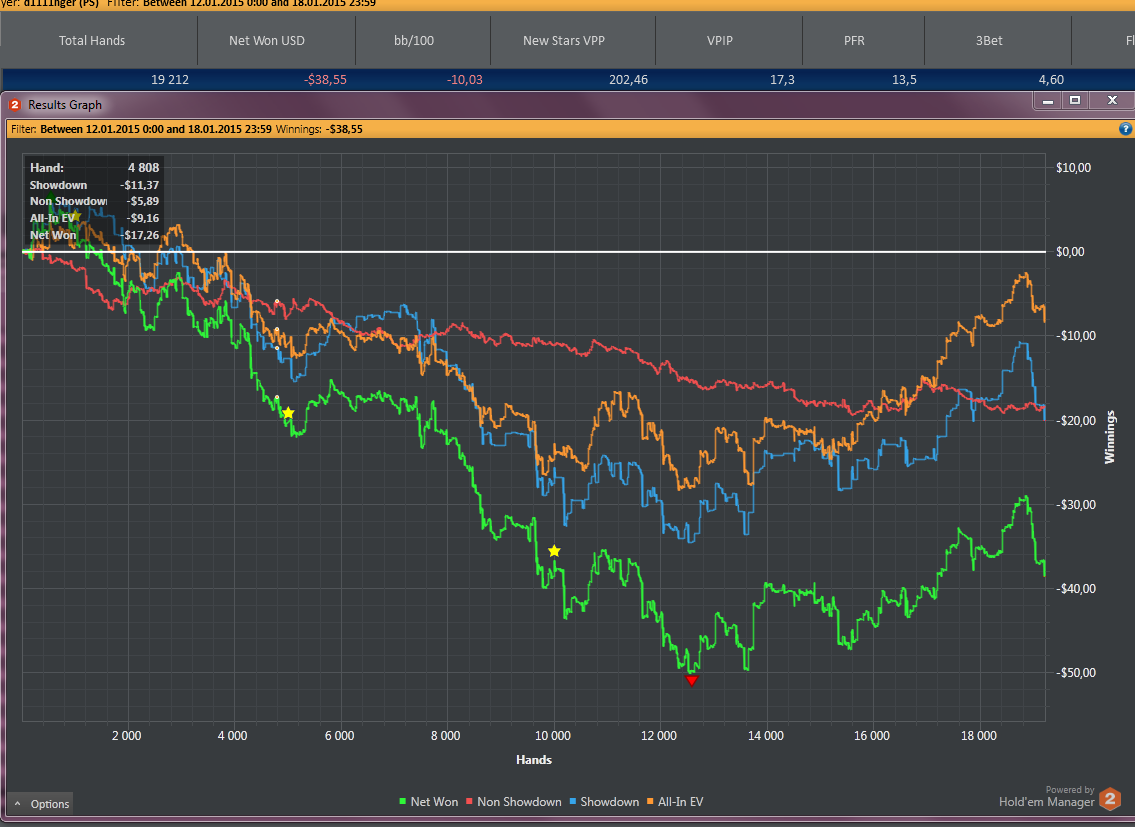Select the -$38,55 net won cell
Image resolution: width=1135 pixels, height=827 pixels.
(x=325, y=80)
